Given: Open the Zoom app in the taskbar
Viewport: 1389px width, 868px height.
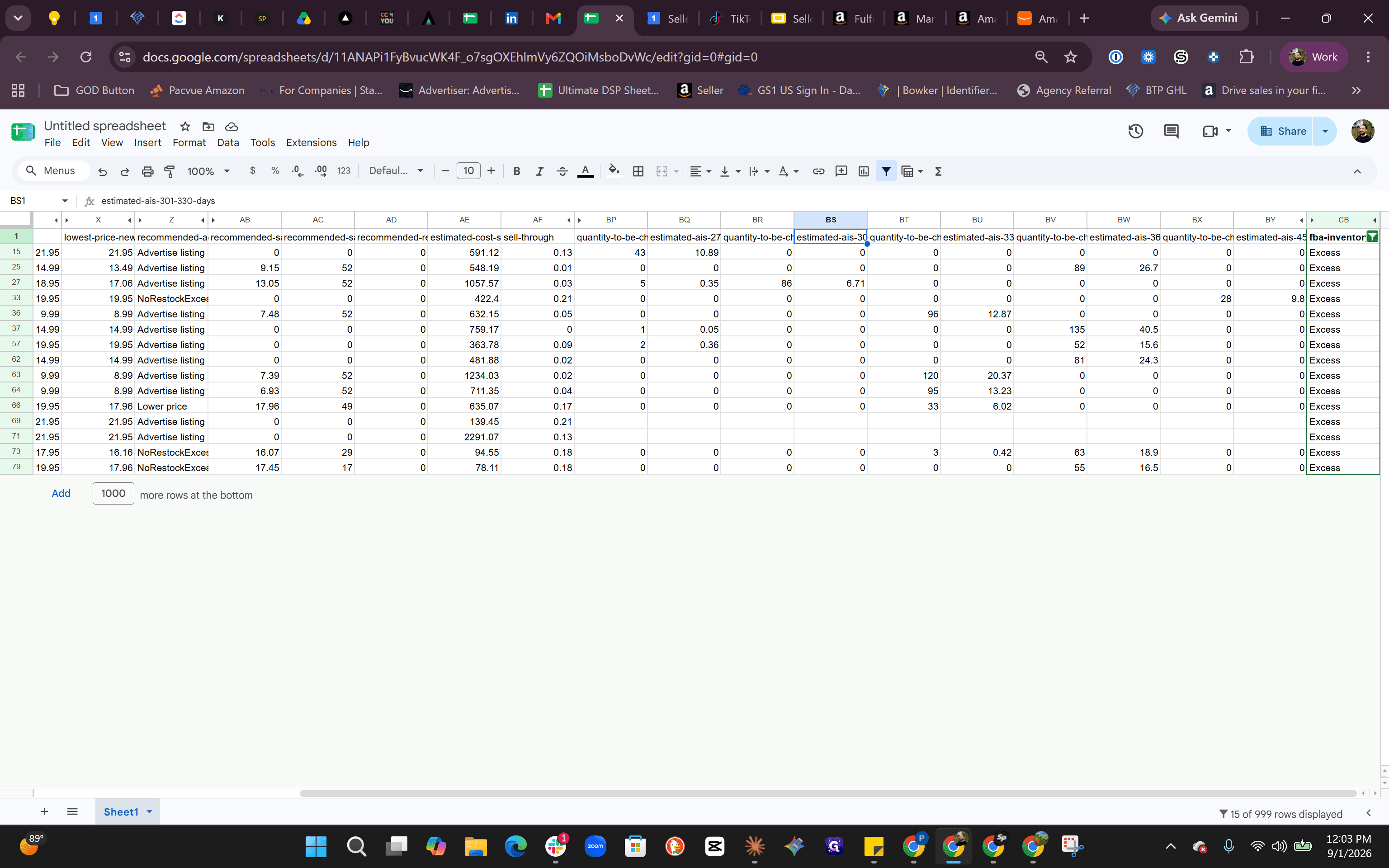Looking at the screenshot, I should pos(595,846).
